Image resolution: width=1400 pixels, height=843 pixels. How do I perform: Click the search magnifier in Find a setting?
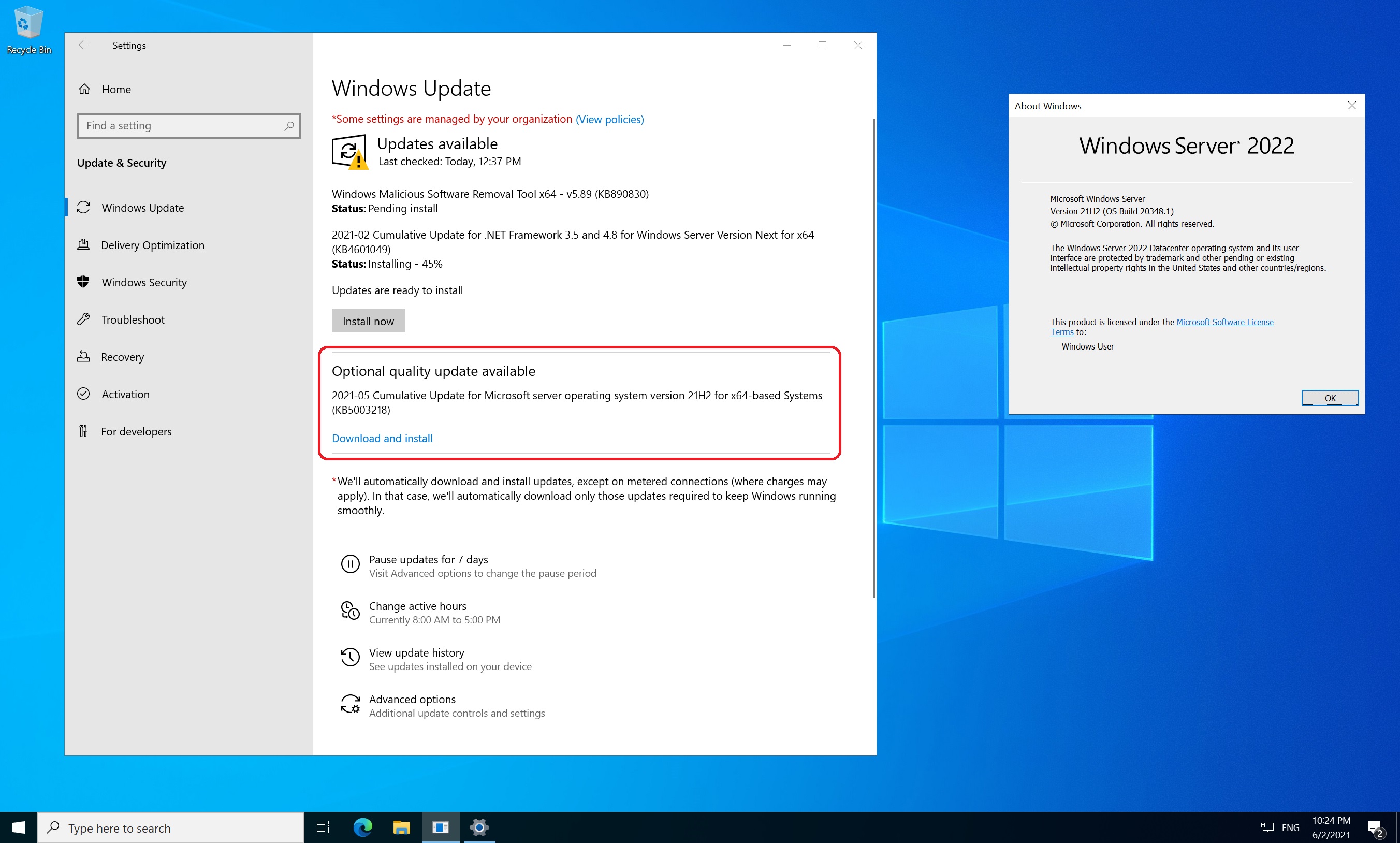289,125
